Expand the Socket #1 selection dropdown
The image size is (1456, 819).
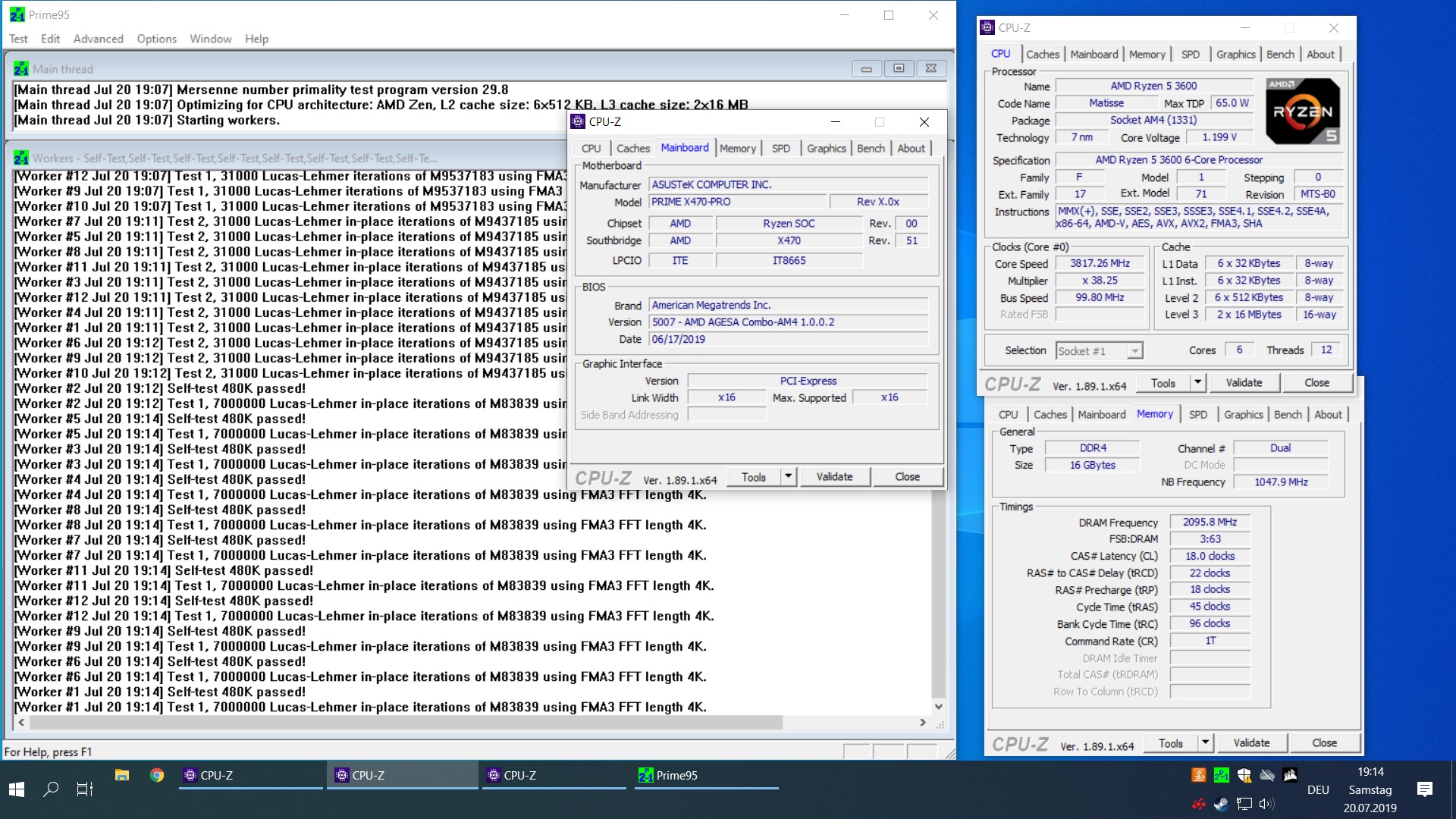(x=1134, y=351)
